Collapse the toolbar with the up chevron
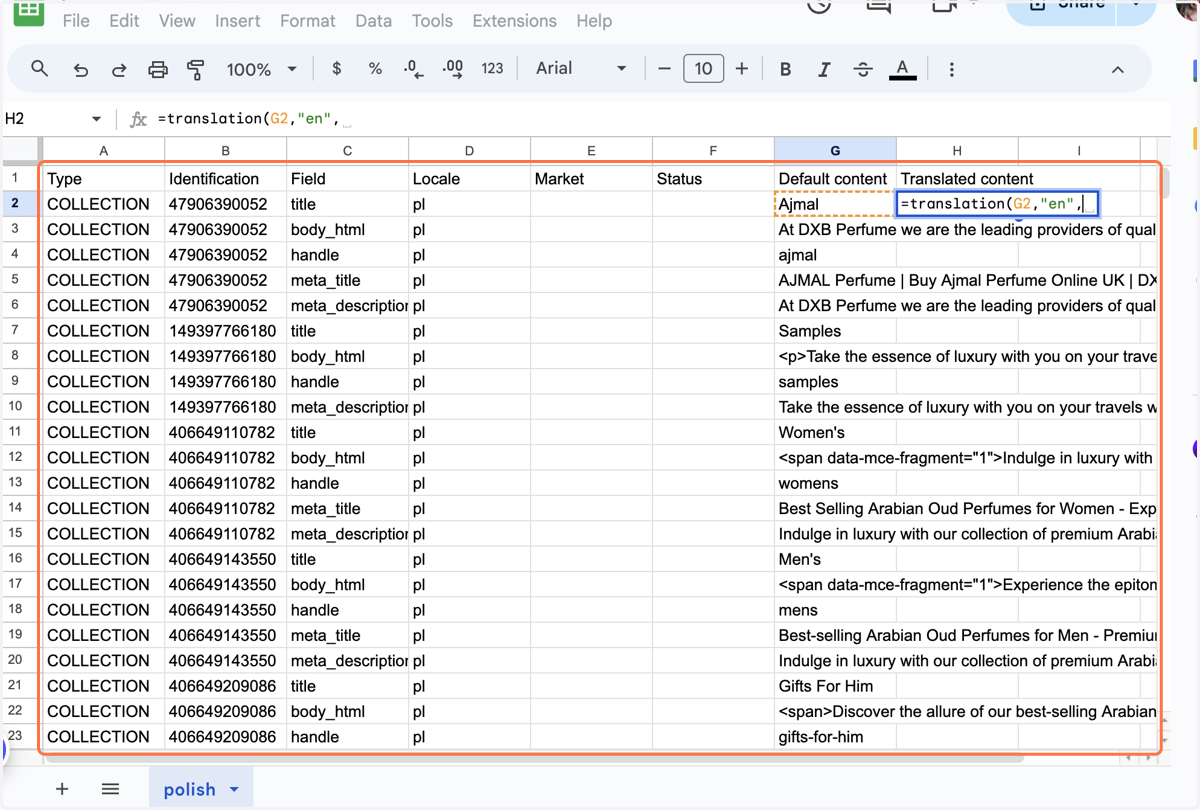This screenshot has height=810, width=1200. pos(1118,69)
